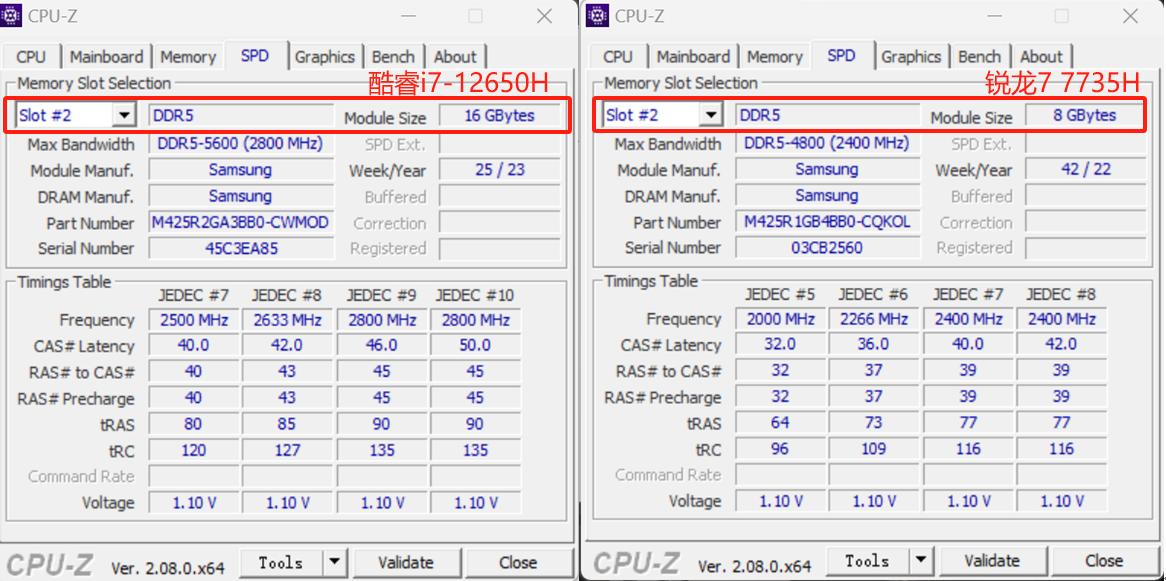Open Slot #2 dropdown in left window
Screen dimensions: 1166x581
(123, 115)
